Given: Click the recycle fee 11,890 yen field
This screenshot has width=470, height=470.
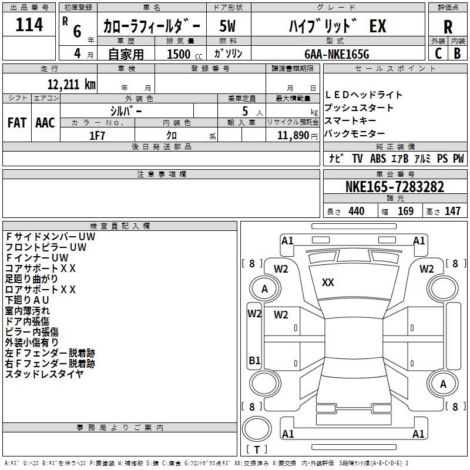Looking at the screenshot, I should pos(293,135).
